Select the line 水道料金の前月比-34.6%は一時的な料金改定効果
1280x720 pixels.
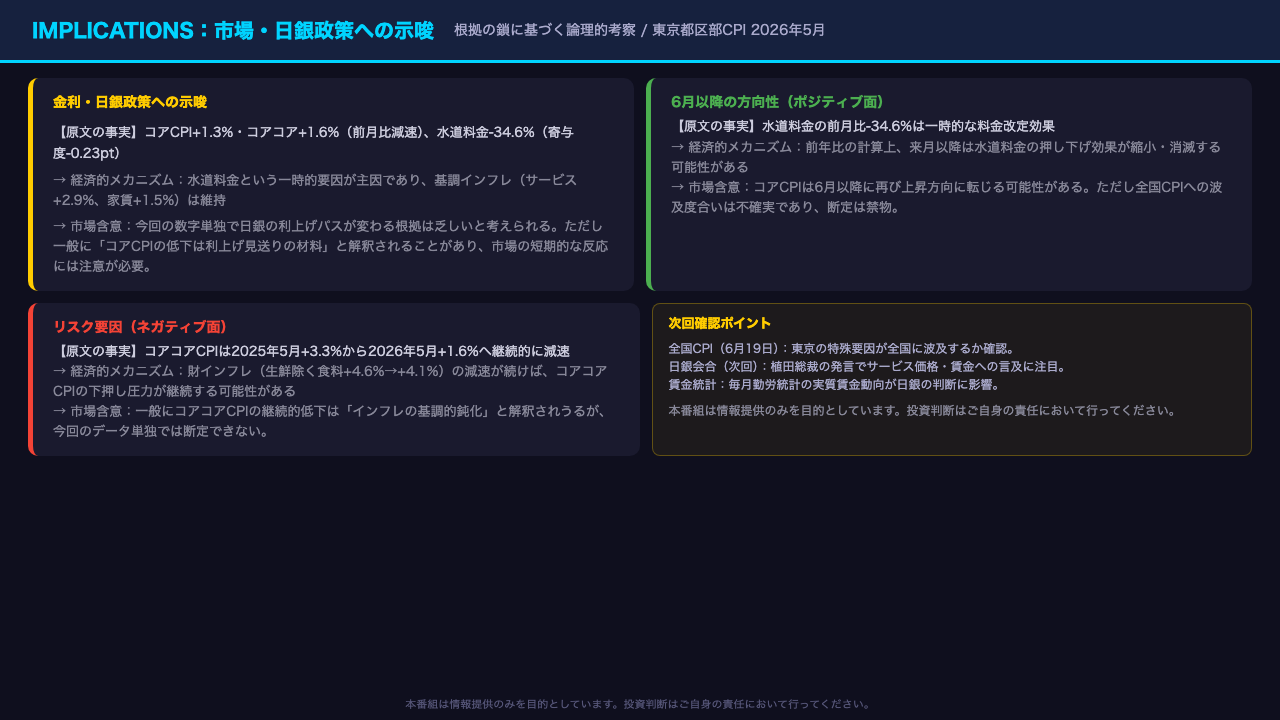(x=863, y=126)
